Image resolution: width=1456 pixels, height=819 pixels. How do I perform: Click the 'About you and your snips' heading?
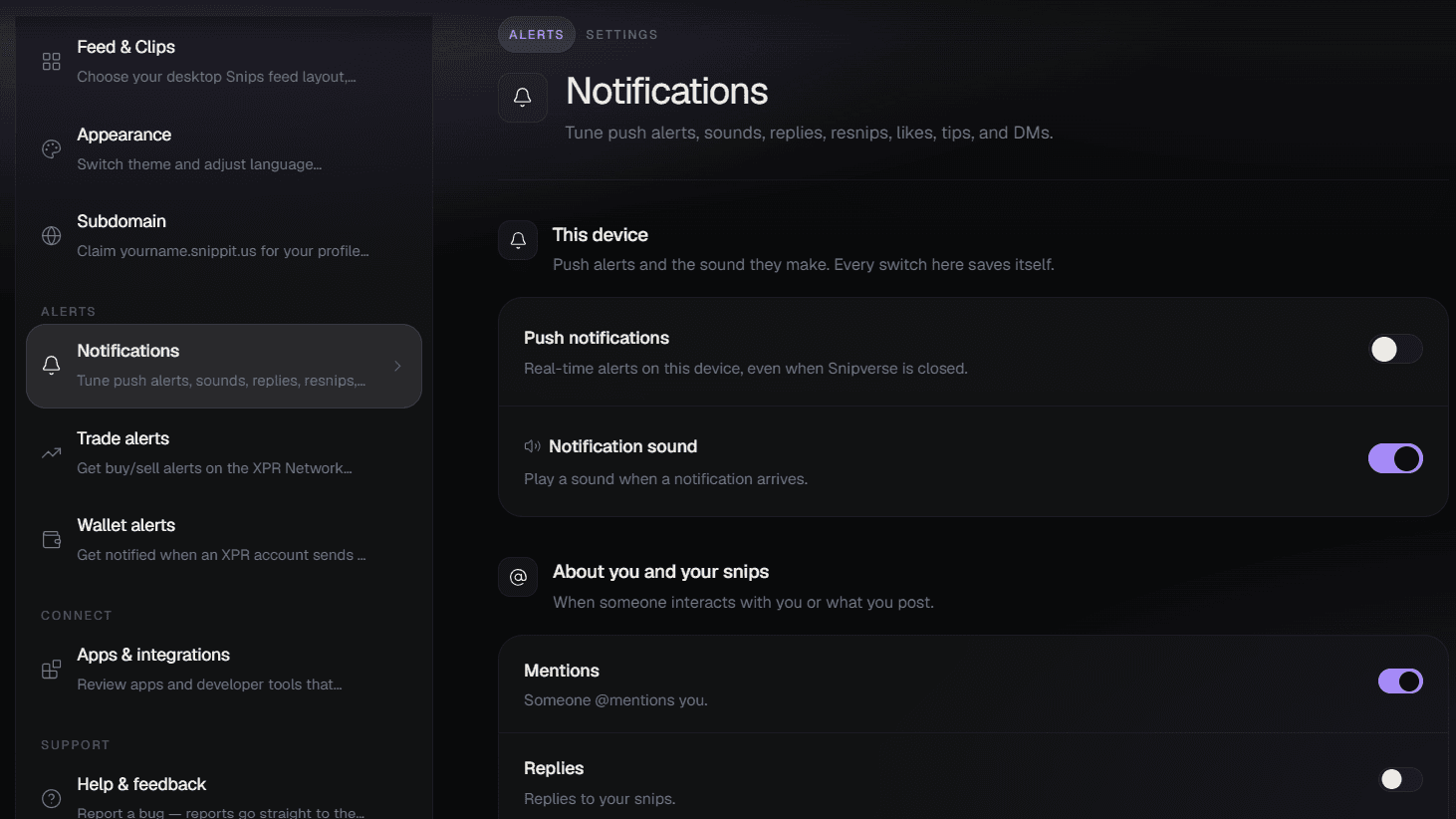coord(660,572)
